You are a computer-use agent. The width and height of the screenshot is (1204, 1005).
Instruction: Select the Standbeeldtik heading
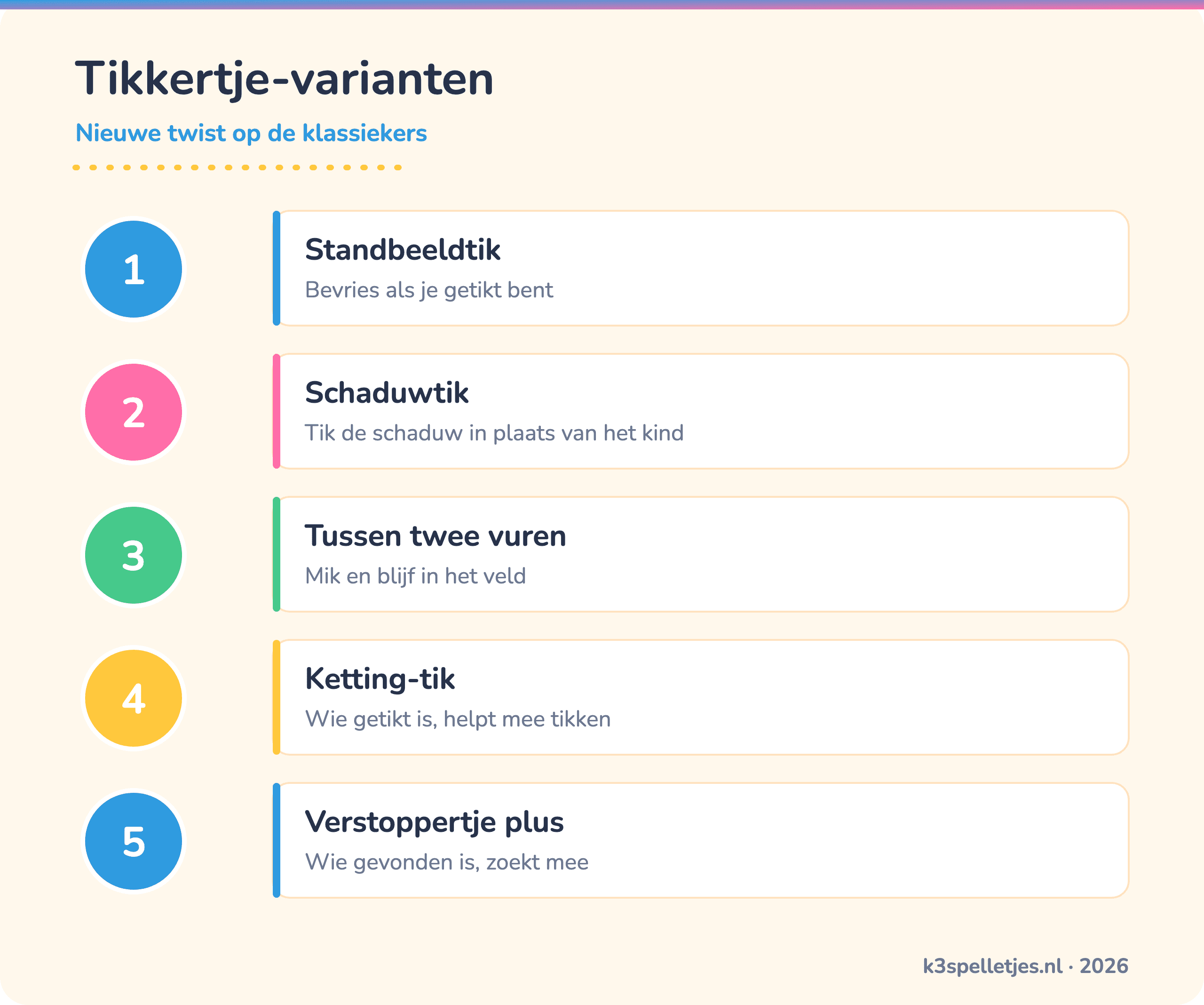[403, 249]
